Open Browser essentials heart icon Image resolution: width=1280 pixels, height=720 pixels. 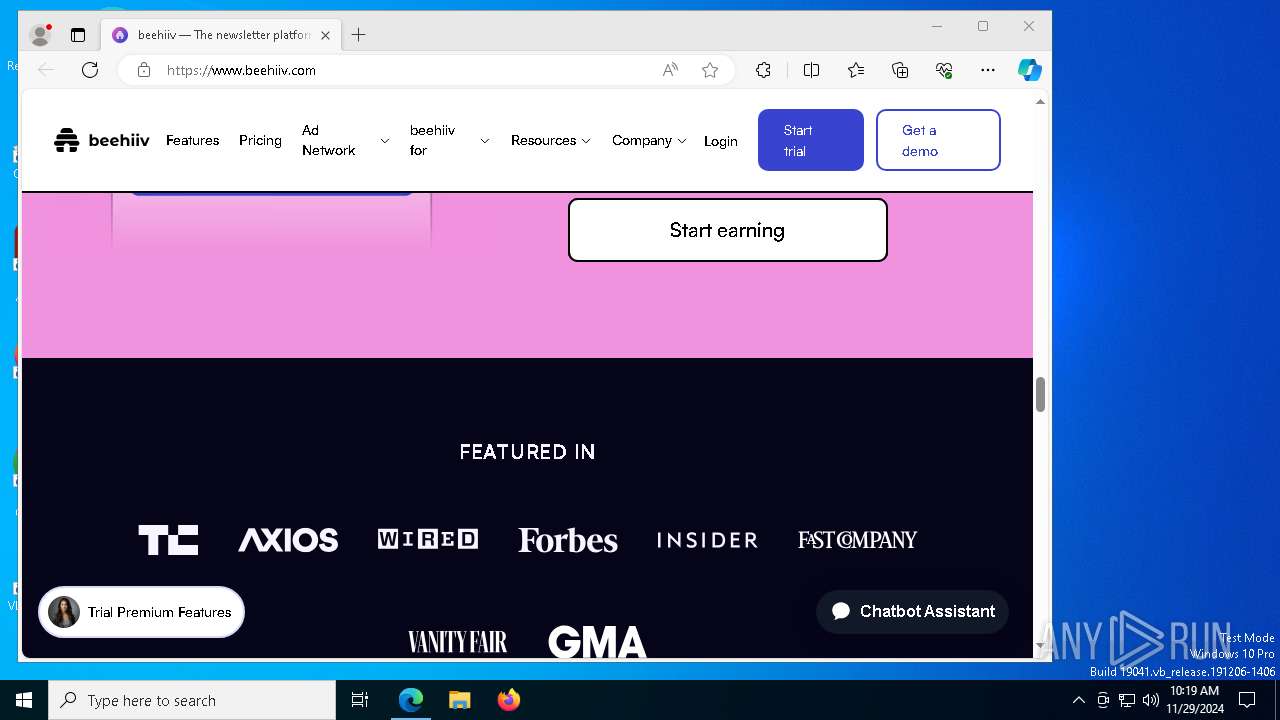coord(944,70)
